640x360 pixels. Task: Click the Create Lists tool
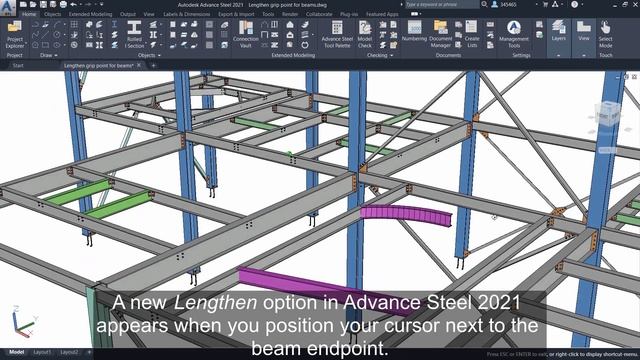point(472,35)
